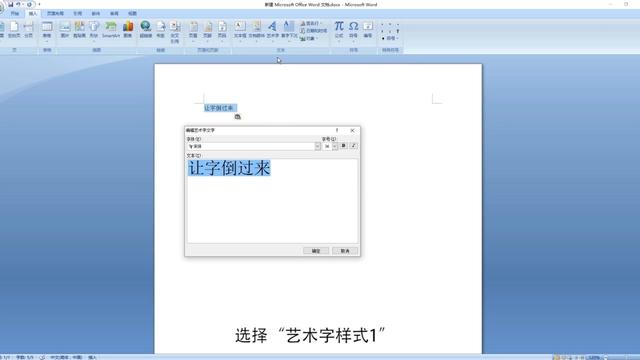Switch to the Home (开始) ribbon tab

click(x=15, y=13)
